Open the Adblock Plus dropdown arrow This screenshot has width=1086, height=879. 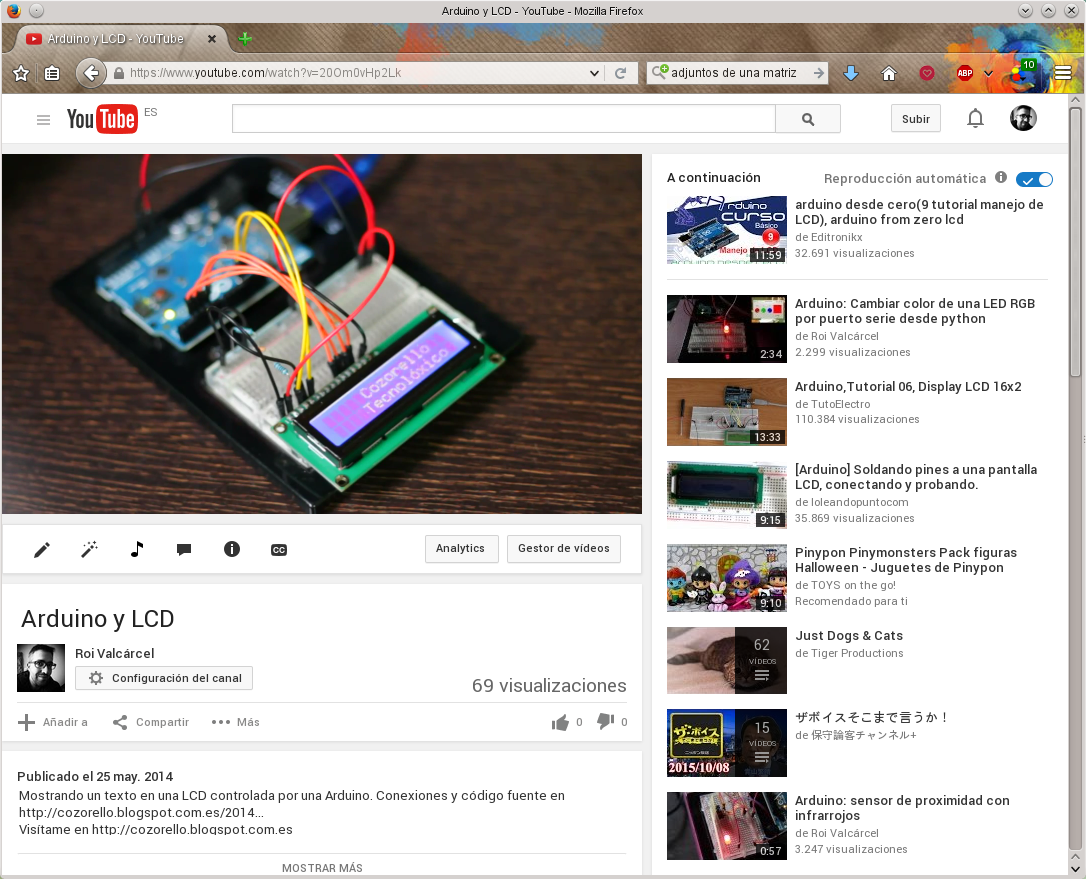[988, 73]
